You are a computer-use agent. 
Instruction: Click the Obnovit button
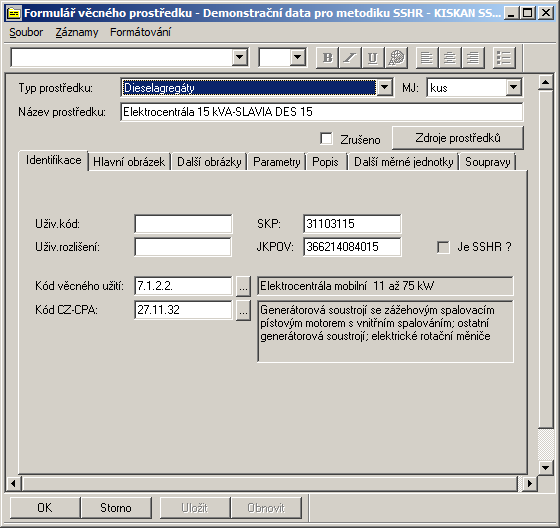pos(266,508)
